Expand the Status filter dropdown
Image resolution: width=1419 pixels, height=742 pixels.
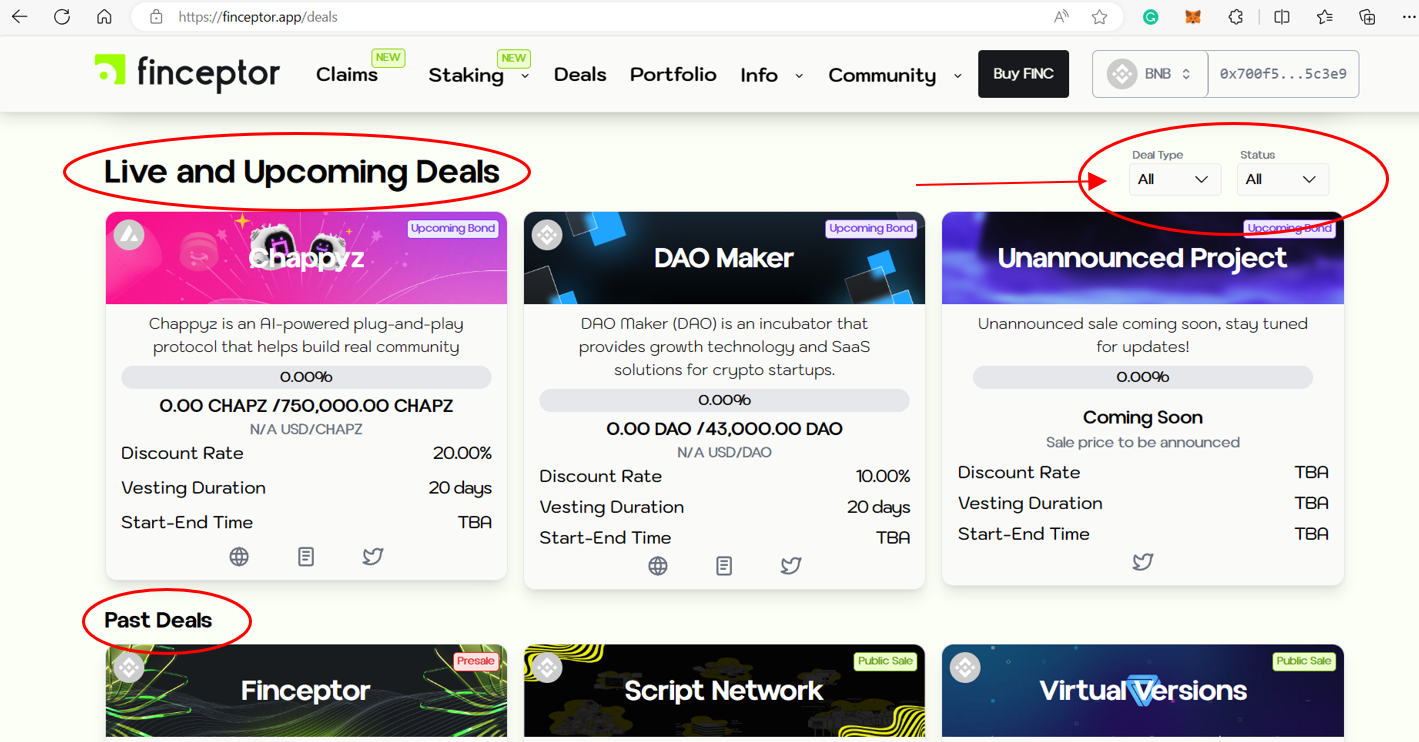click(x=1282, y=180)
